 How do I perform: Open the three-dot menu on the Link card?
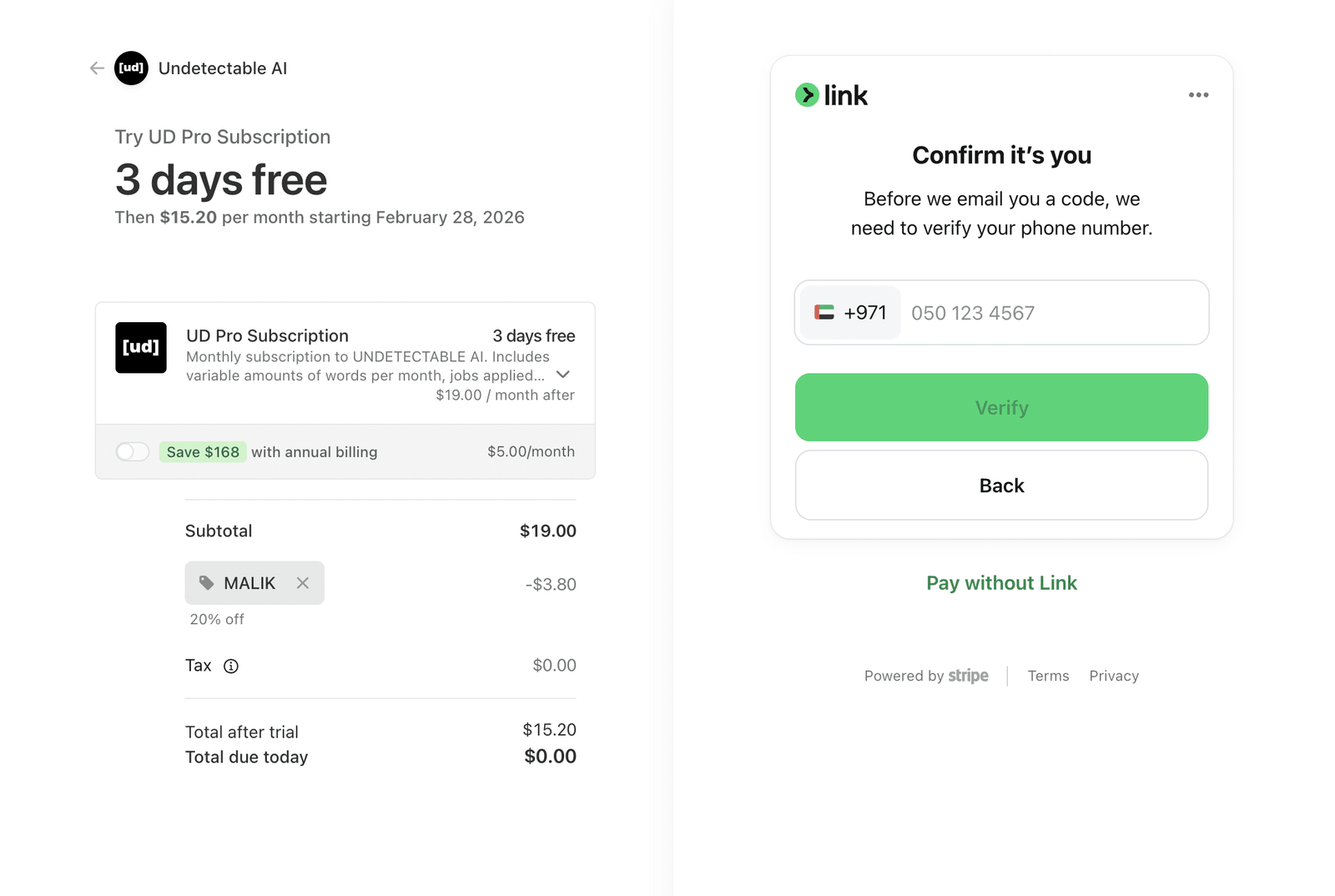[1198, 95]
